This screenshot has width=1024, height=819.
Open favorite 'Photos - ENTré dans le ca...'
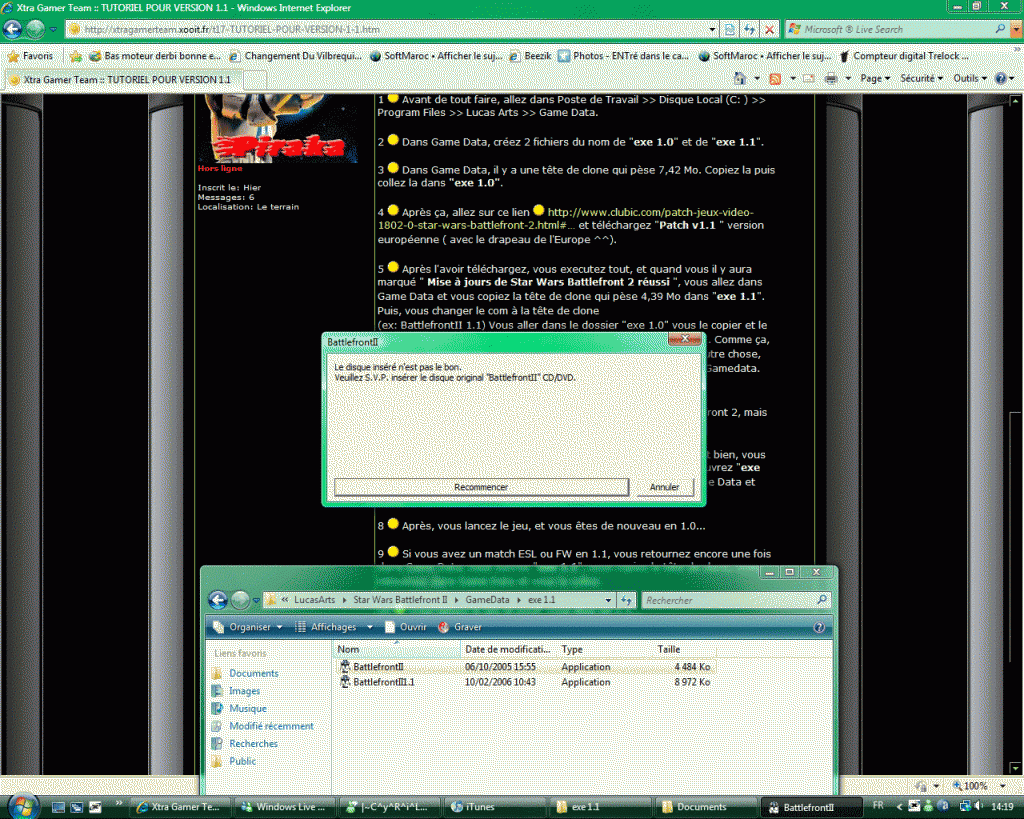click(623, 56)
